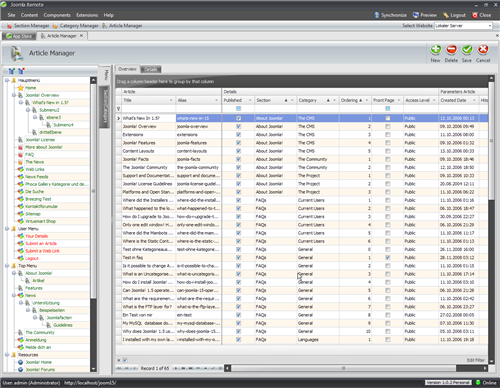The height and width of the screenshot is (388, 500).
Task: Click the Synchronize toolbar icon
Action: [x=377, y=15]
